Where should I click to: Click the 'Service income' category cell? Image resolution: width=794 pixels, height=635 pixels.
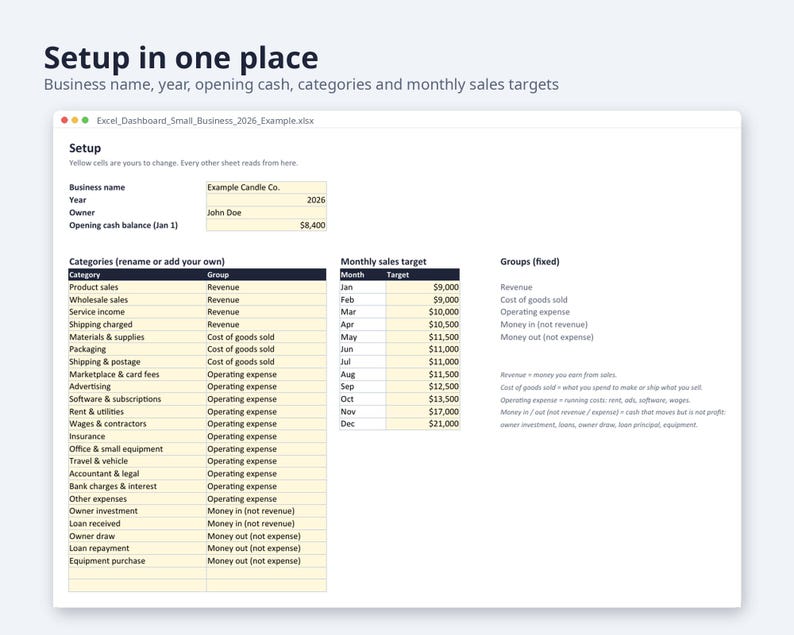tap(137, 312)
